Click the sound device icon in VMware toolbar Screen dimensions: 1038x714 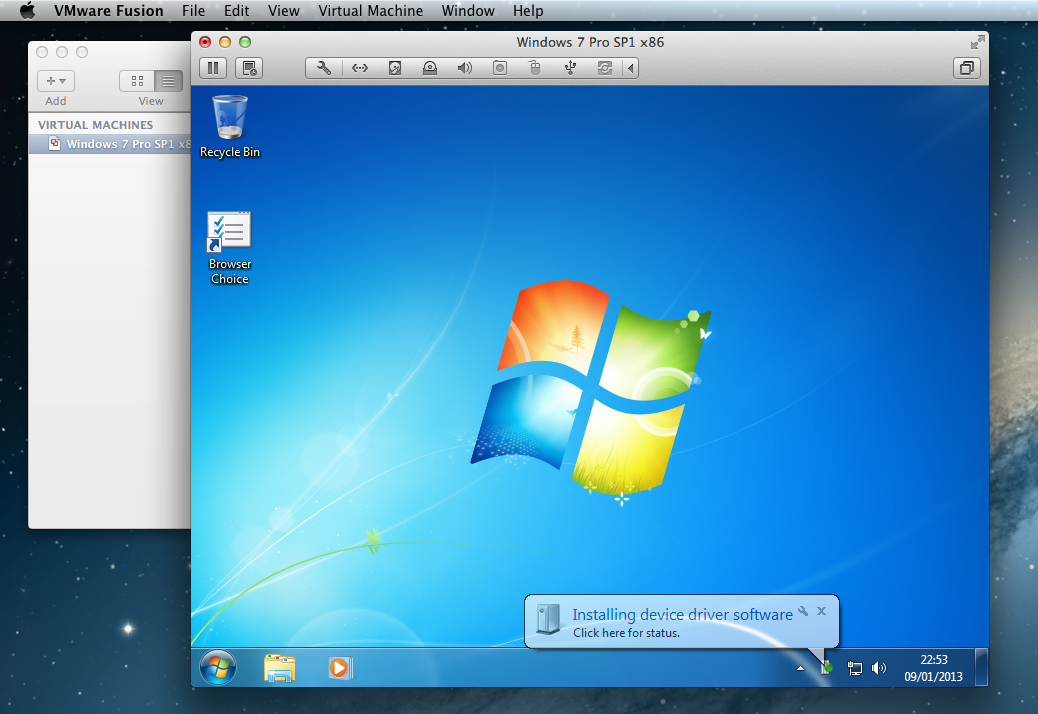pos(464,68)
